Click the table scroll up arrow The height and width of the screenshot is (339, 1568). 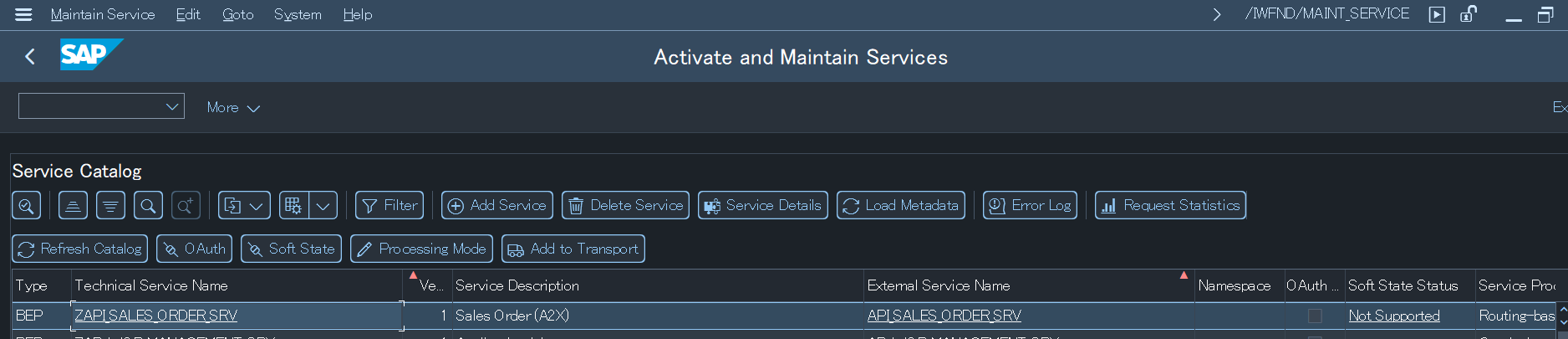click(x=1562, y=310)
